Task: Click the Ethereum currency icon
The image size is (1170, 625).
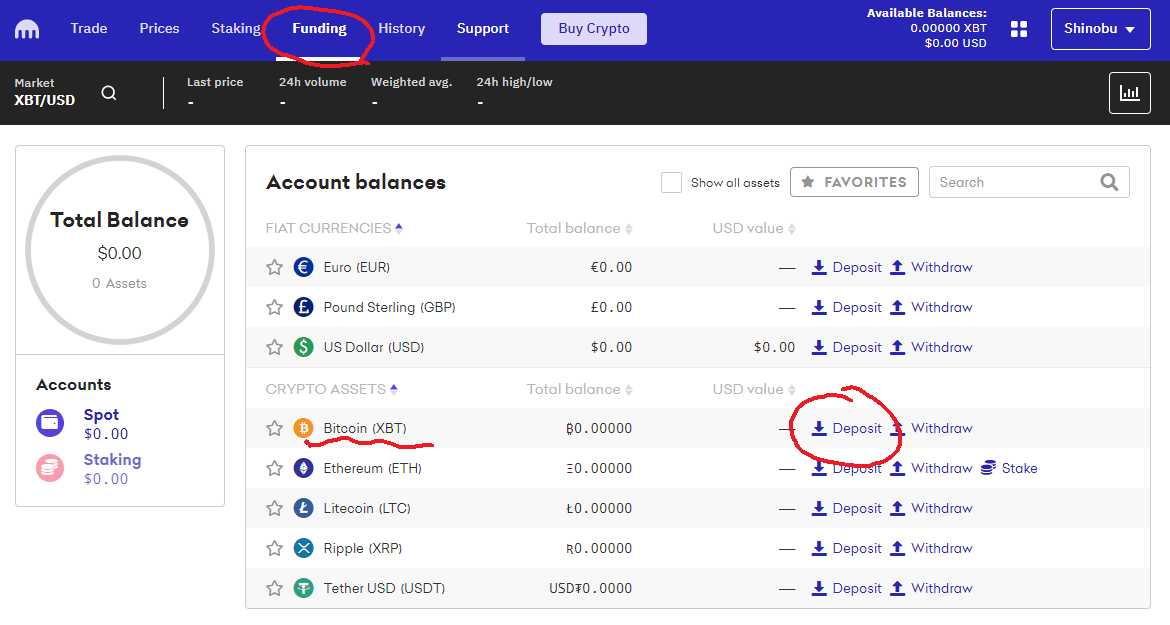Action: pyautogui.click(x=303, y=467)
